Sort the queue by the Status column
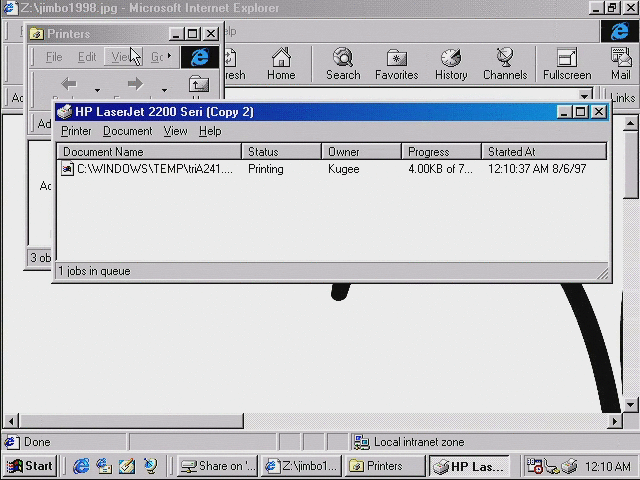The height and width of the screenshot is (480, 640). pyautogui.click(x=282, y=151)
